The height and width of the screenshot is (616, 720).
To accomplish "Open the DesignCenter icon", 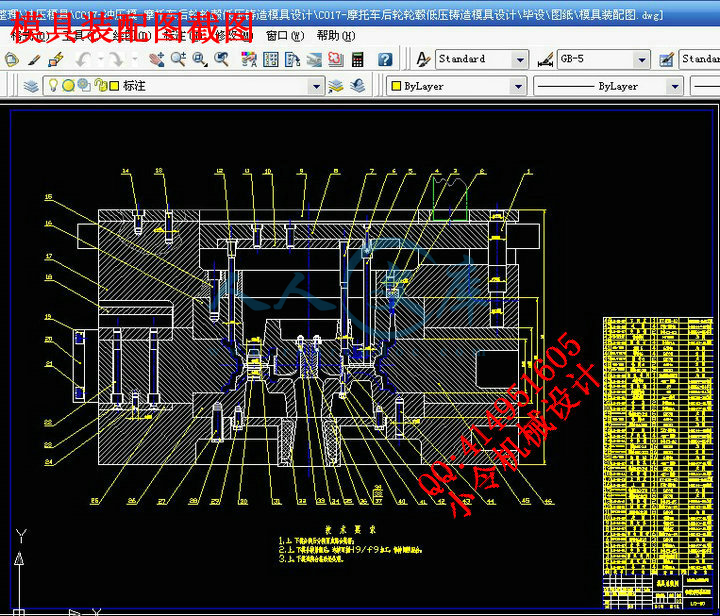I will 270,60.
